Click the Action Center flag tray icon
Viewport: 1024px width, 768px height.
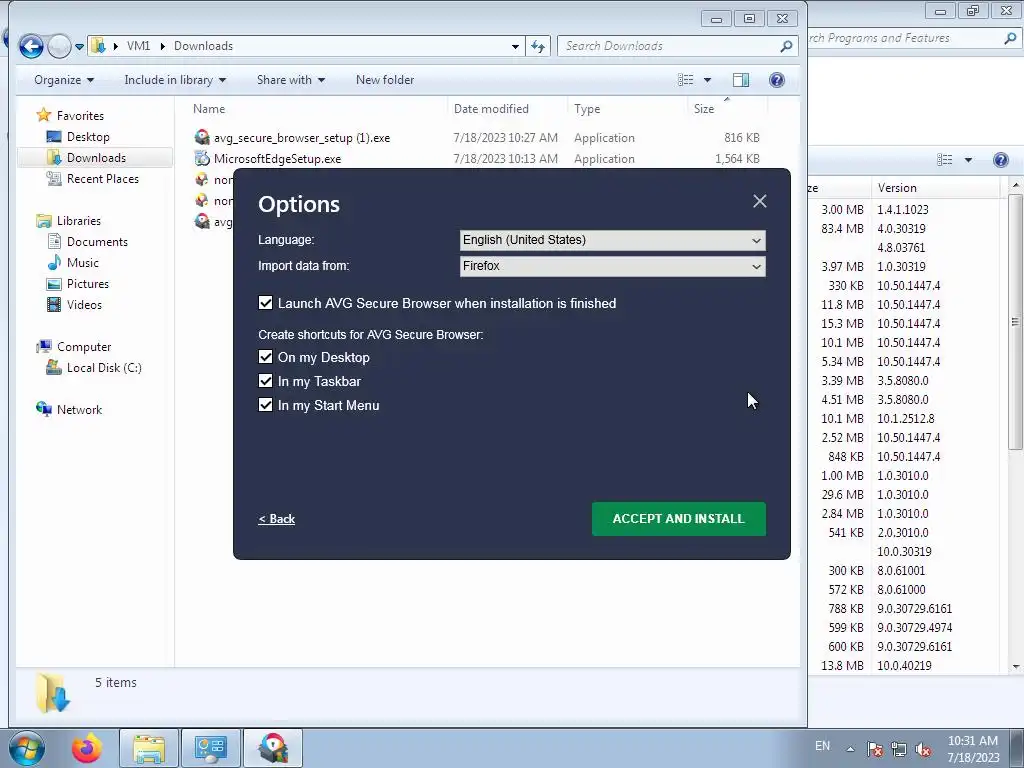[x=875, y=749]
